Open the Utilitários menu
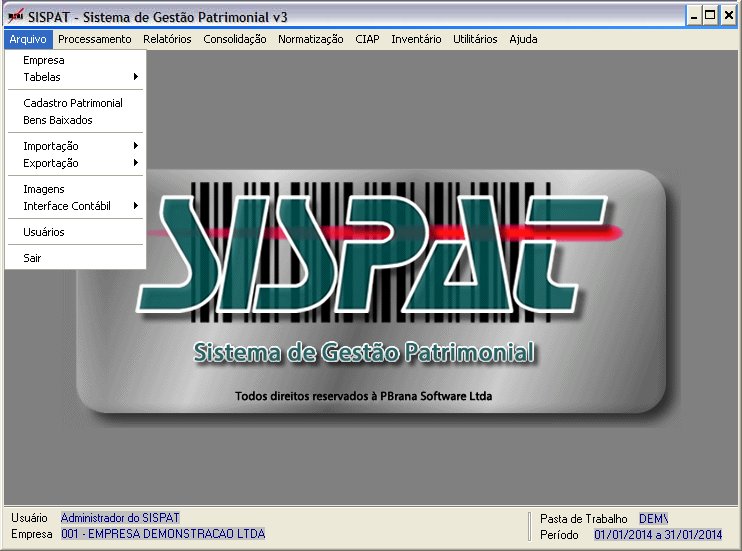This screenshot has width=742, height=551. point(475,39)
